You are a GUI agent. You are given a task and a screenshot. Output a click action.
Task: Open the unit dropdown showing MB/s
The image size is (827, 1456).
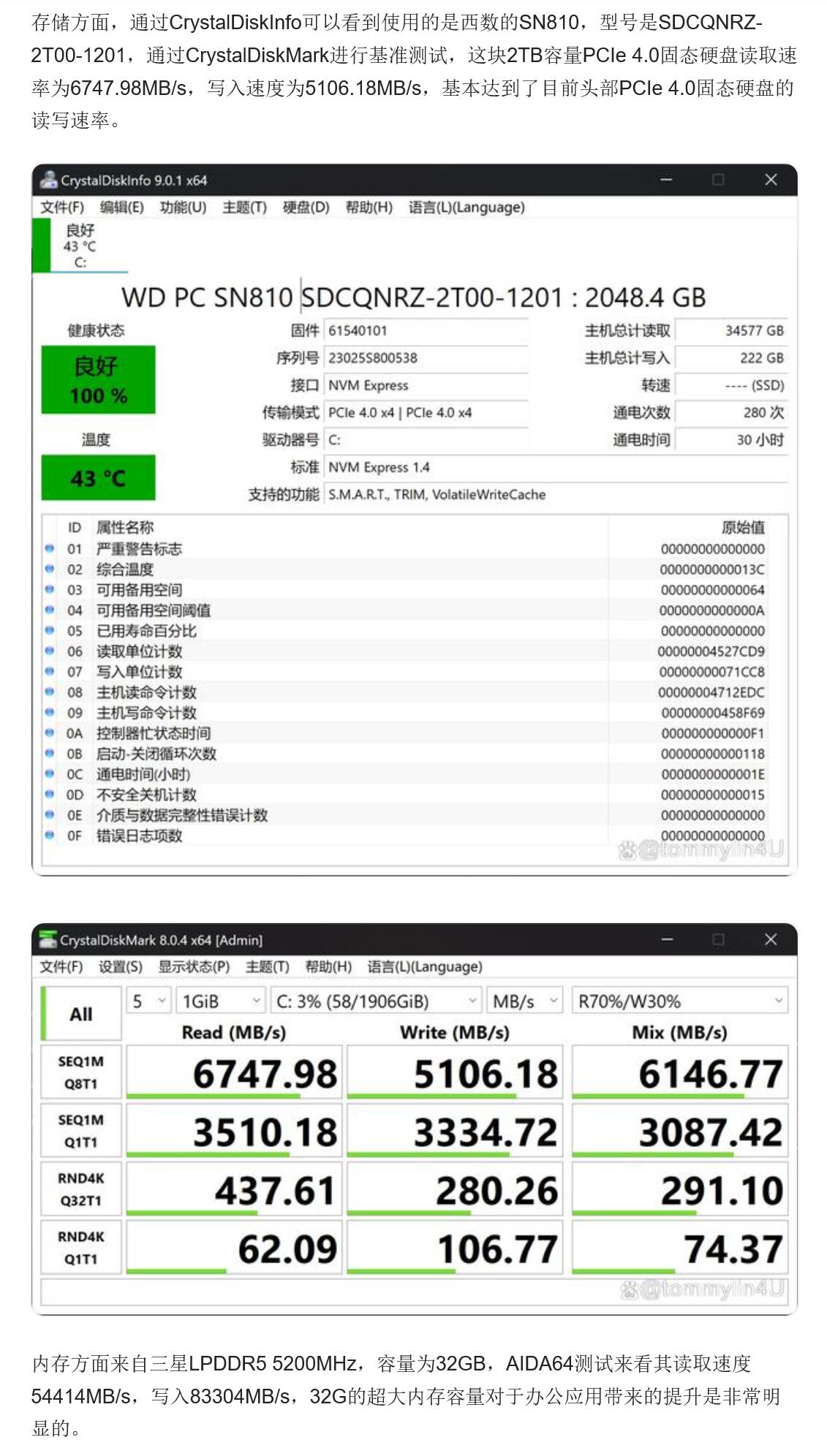(x=524, y=1001)
